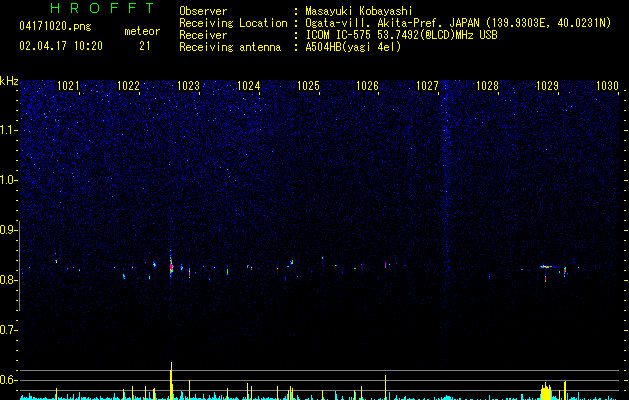The width and height of the screenshot is (629, 400).
Task: Click the meteor count value 21
Action: click(x=145, y=46)
